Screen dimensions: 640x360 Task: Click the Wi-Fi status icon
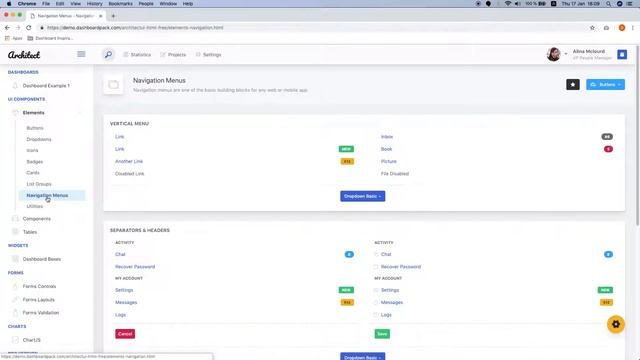[508, 4]
